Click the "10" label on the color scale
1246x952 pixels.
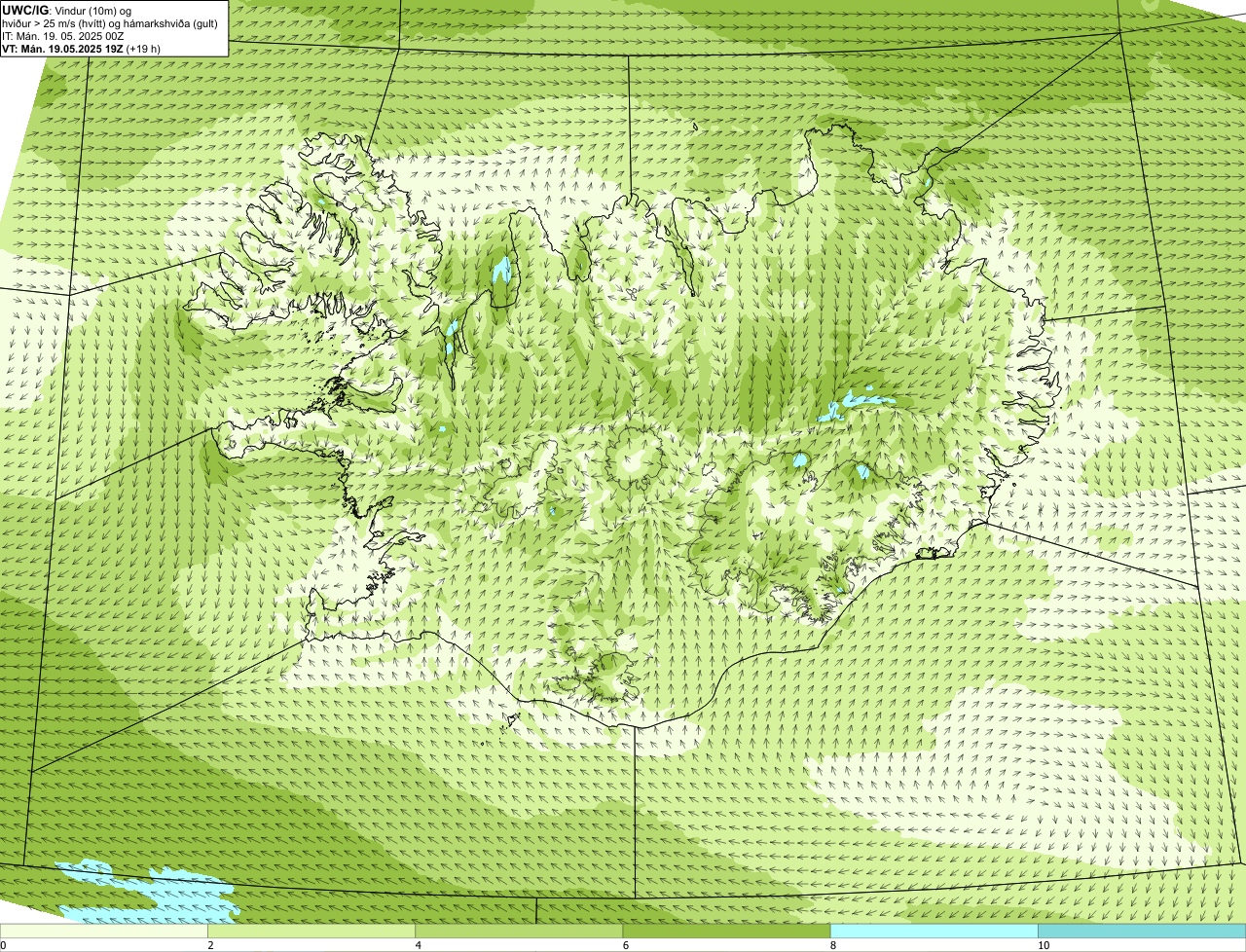coord(1044,945)
